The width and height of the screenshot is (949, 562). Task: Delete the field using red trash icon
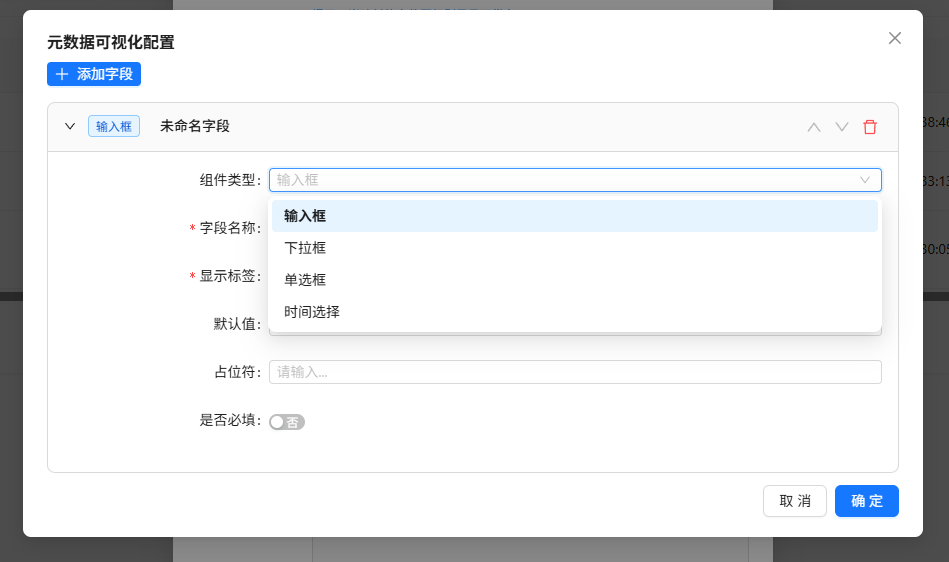click(x=870, y=127)
